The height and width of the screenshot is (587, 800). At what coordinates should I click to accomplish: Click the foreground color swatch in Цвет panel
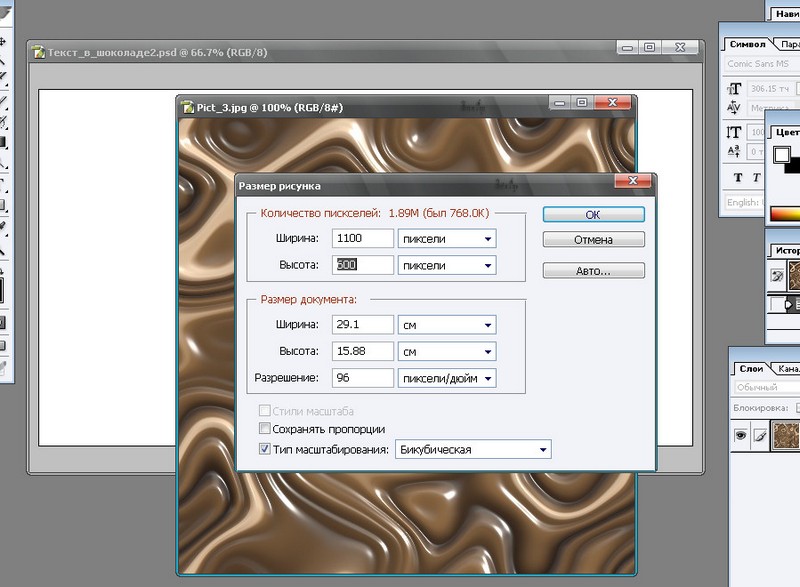click(781, 155)
